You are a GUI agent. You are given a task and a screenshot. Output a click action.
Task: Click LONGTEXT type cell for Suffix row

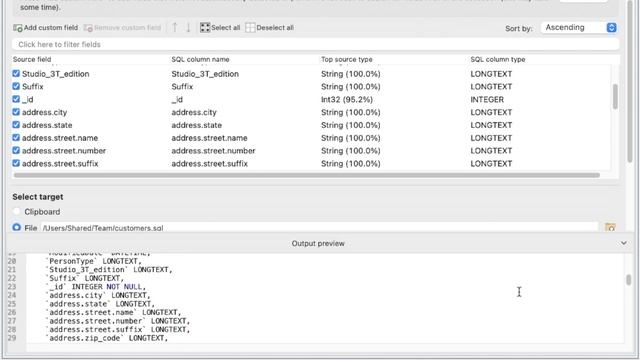(x=491, y=87)
